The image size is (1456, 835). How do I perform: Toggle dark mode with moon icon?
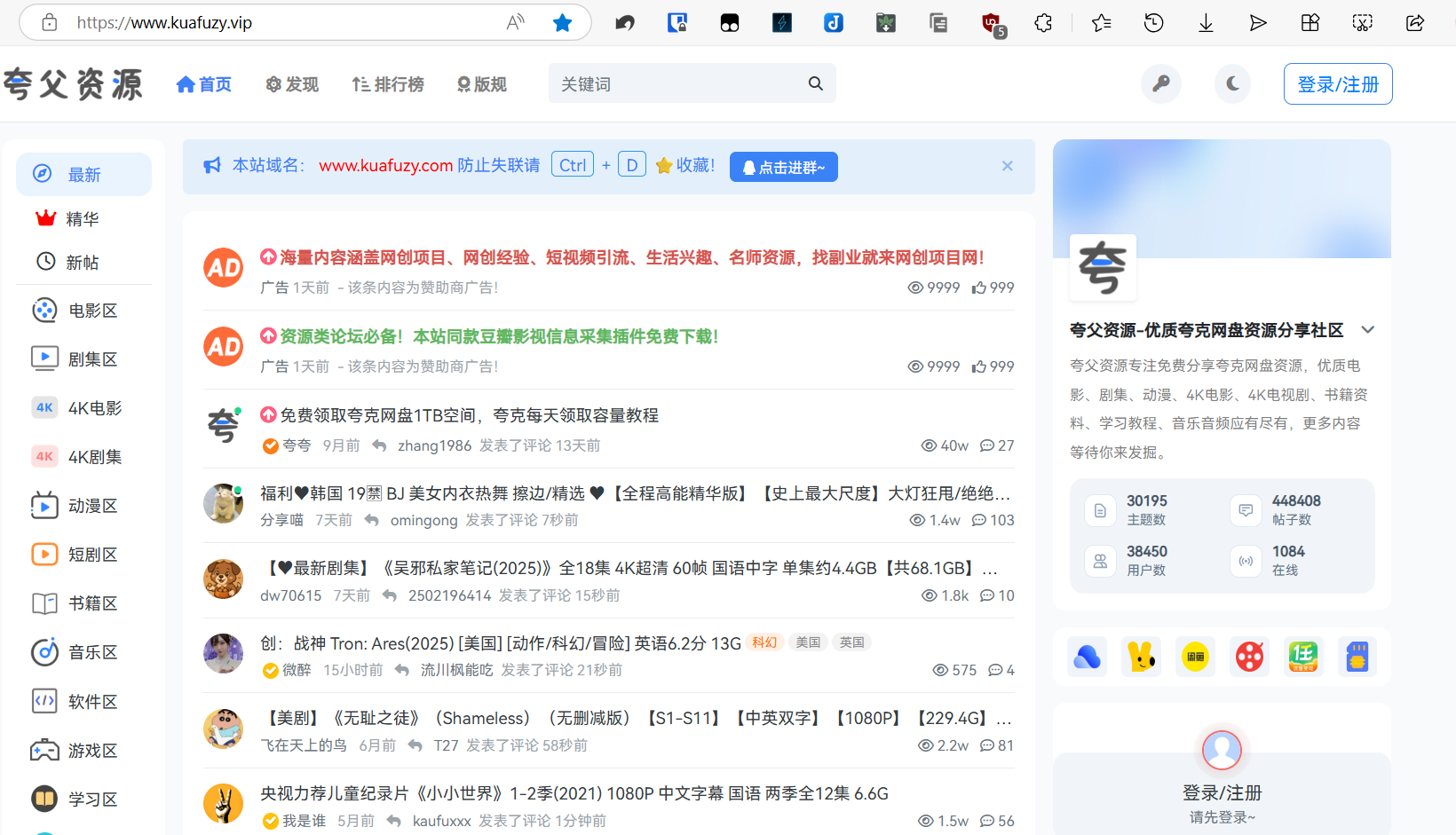1232,84
